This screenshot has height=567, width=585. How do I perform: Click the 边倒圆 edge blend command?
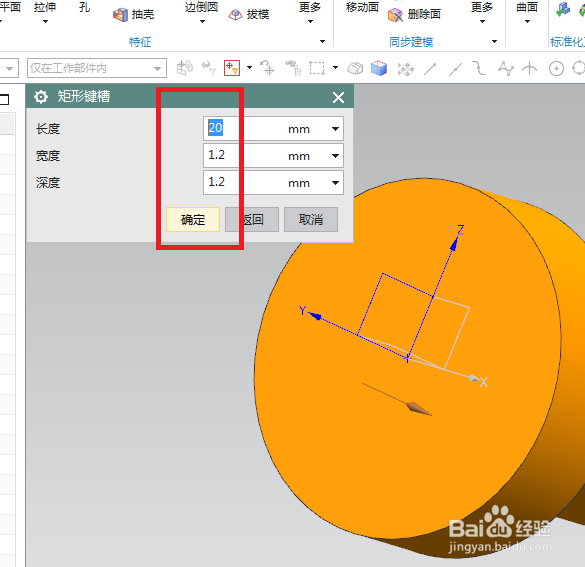(x=201, y=7)
